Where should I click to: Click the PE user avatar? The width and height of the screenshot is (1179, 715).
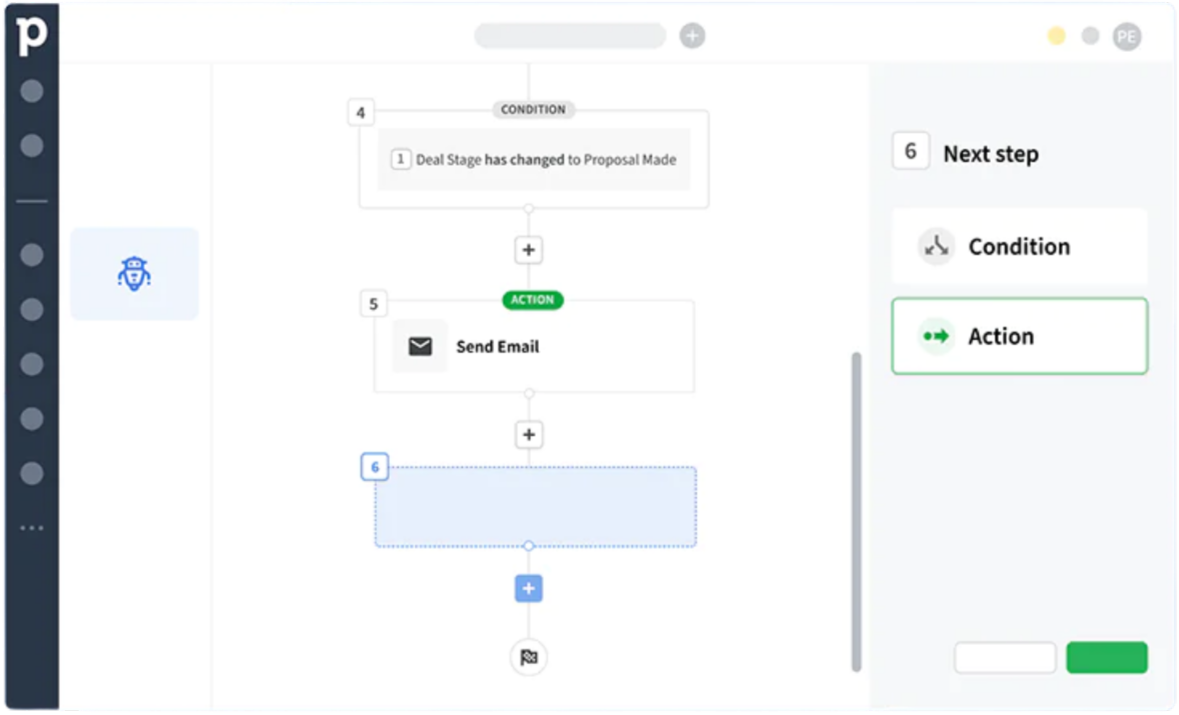(1127, 37)
